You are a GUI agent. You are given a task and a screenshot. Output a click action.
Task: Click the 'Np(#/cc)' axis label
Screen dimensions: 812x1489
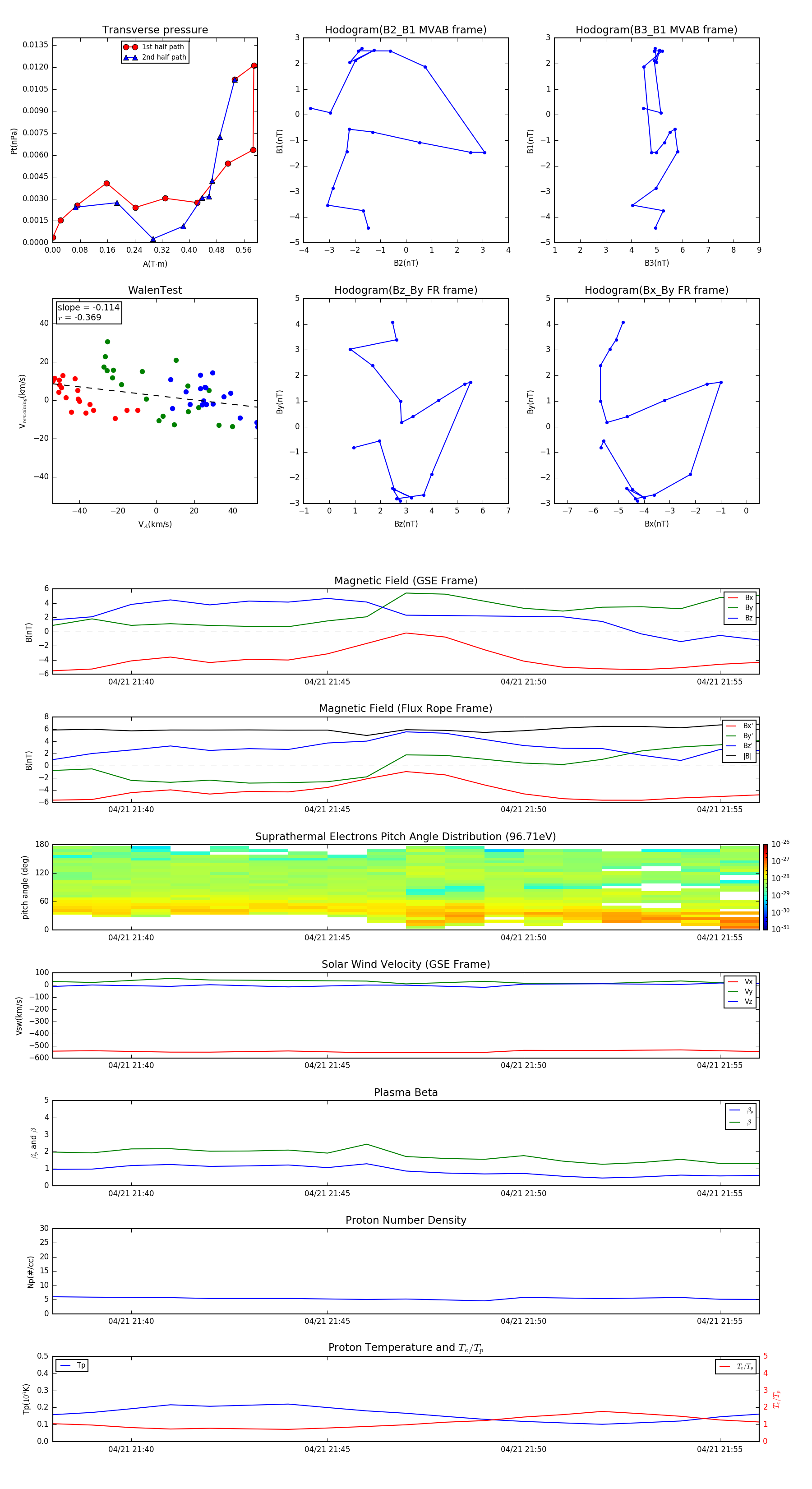coord(31,1272)
